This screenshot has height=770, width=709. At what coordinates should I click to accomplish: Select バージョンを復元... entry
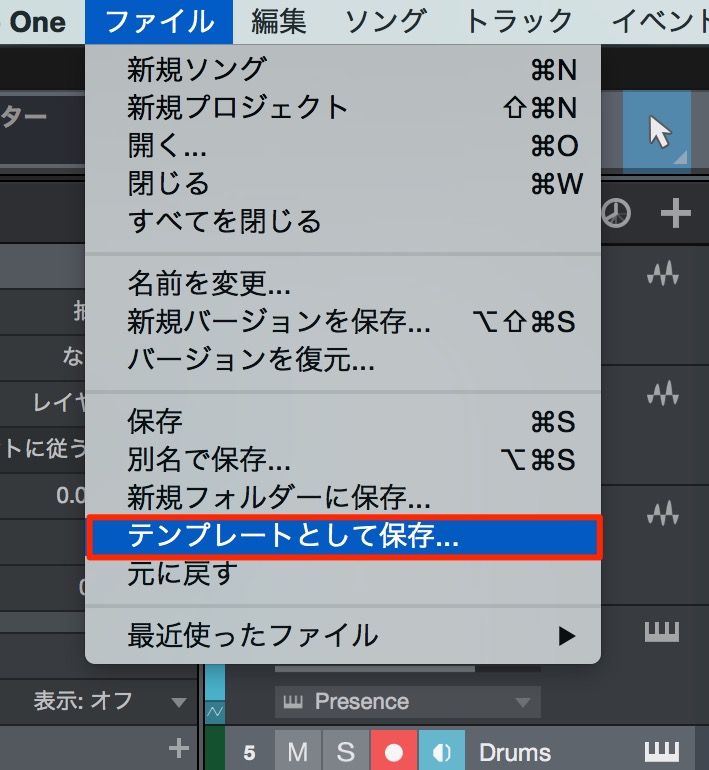tap(343, 359)
